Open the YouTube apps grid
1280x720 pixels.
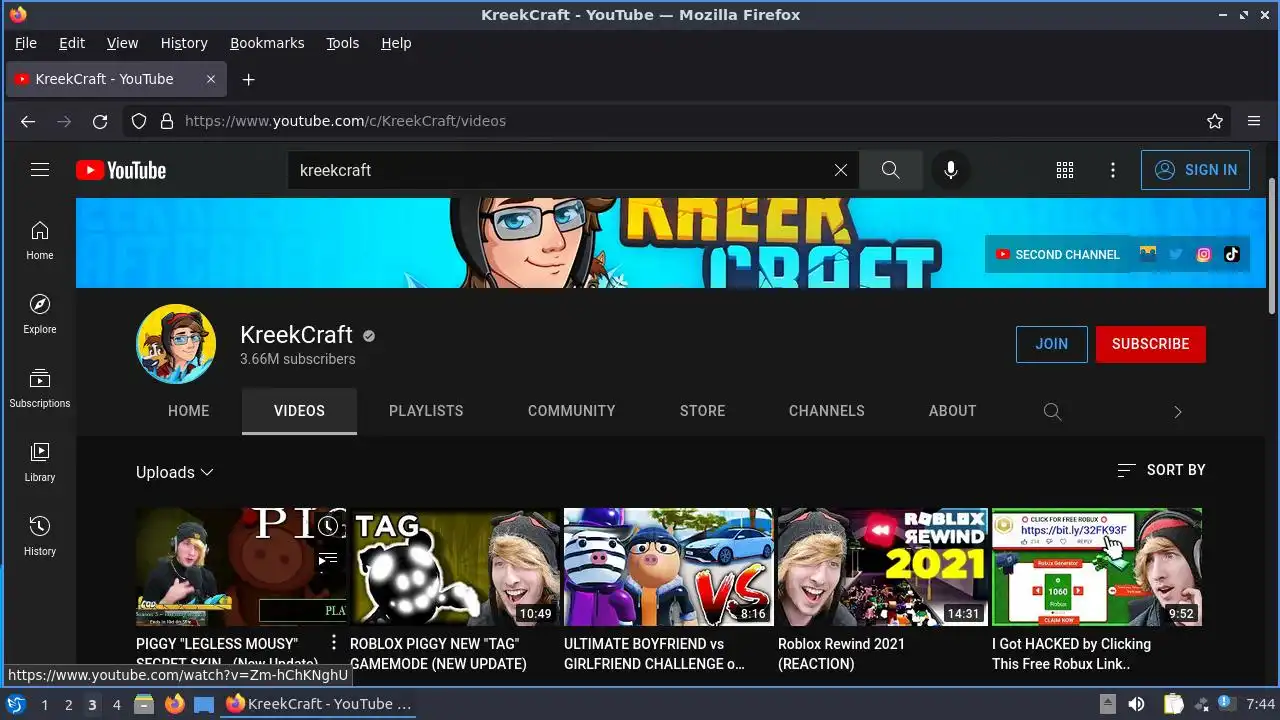(1065, 170)
